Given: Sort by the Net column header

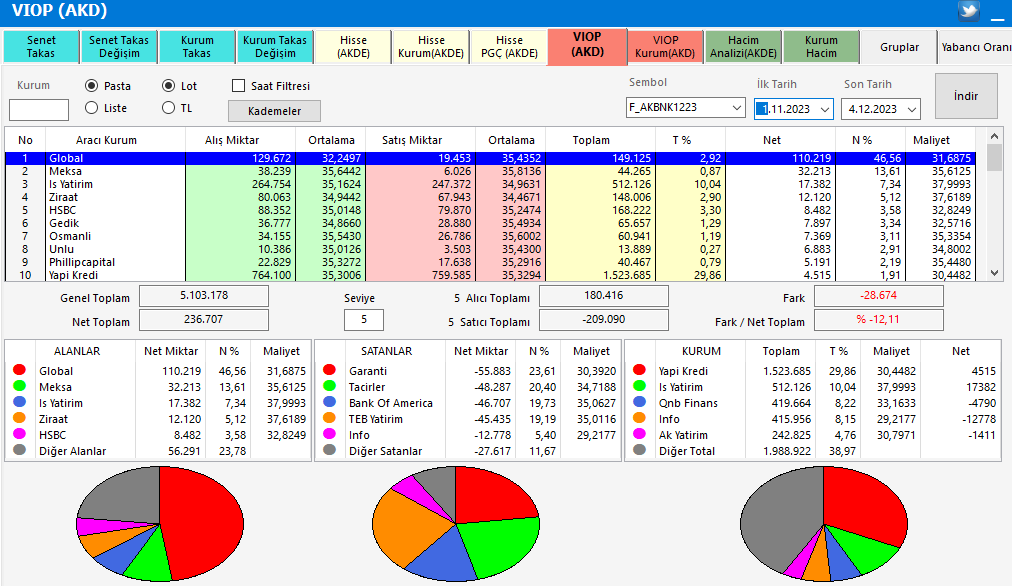Looking at the screenshot, I should pyautogui.click(x=772, y=140).
